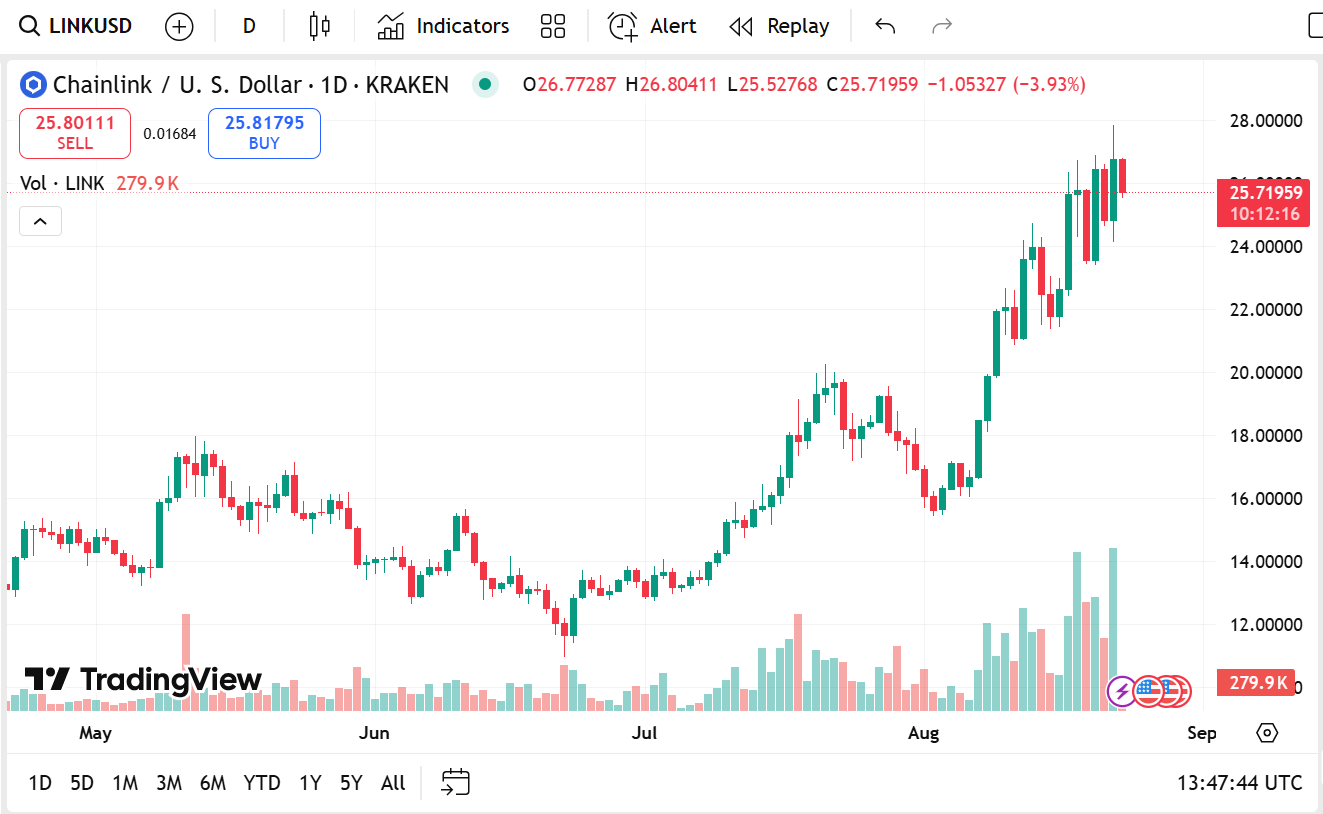Click the SELL 25.80111 button
This screenshot has height=814, width=1323.
(x=75, y=133)
